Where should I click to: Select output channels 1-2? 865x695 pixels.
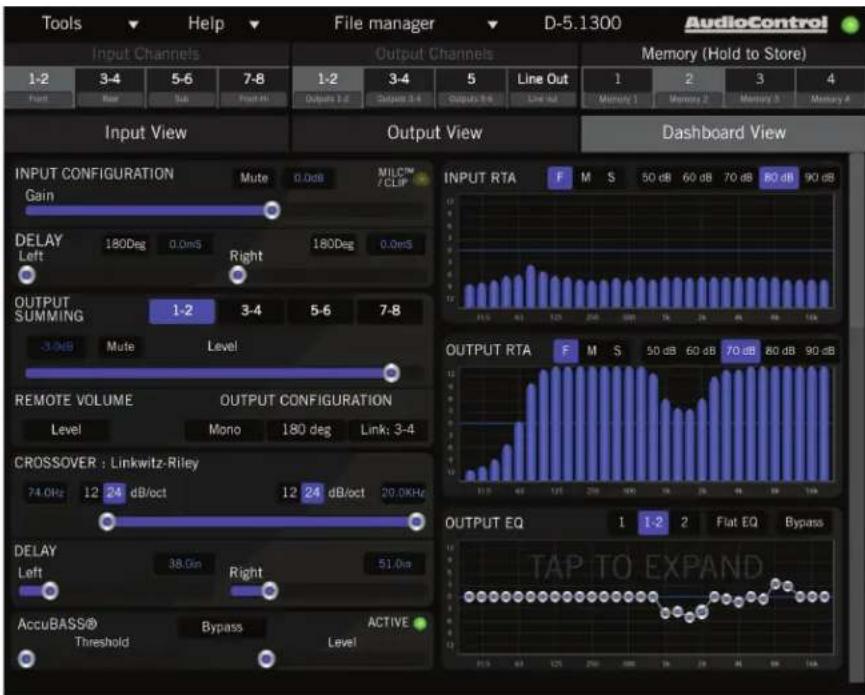pos(328,88)
